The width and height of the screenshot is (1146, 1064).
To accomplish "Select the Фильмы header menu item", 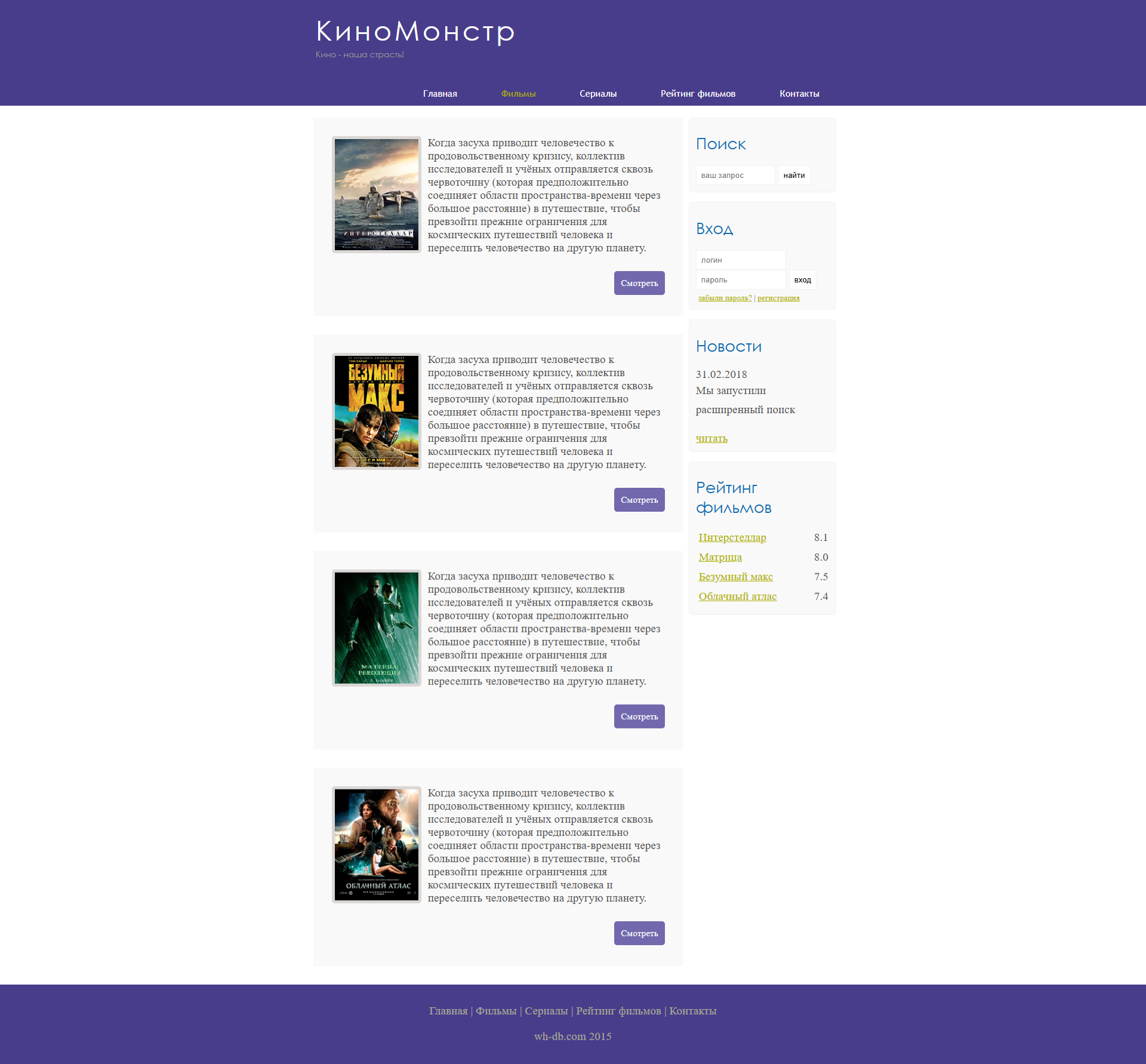I will (x=518, y=94).
